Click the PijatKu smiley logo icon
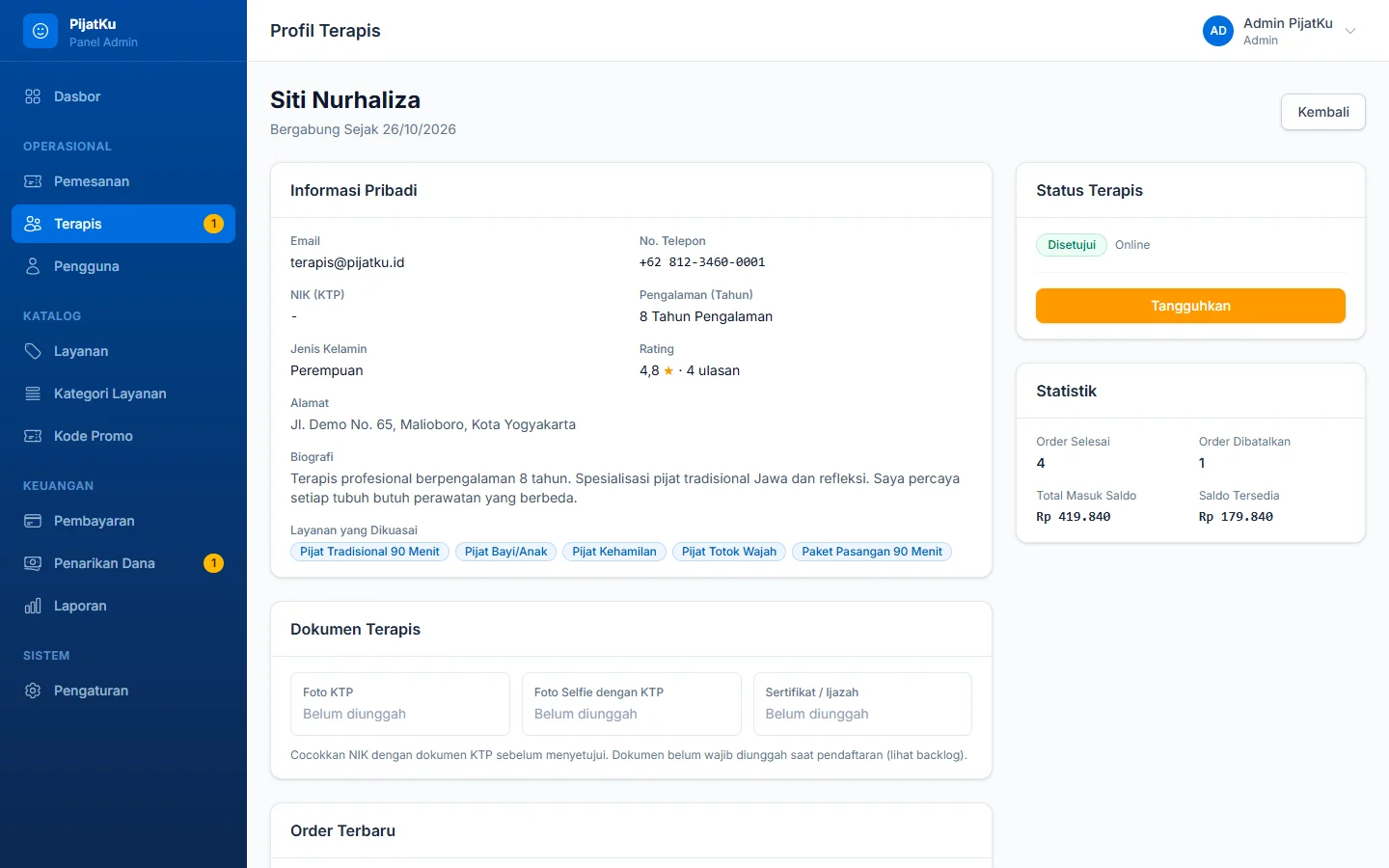This screenshot has height=868, width=1389. (x=41, y=31)
